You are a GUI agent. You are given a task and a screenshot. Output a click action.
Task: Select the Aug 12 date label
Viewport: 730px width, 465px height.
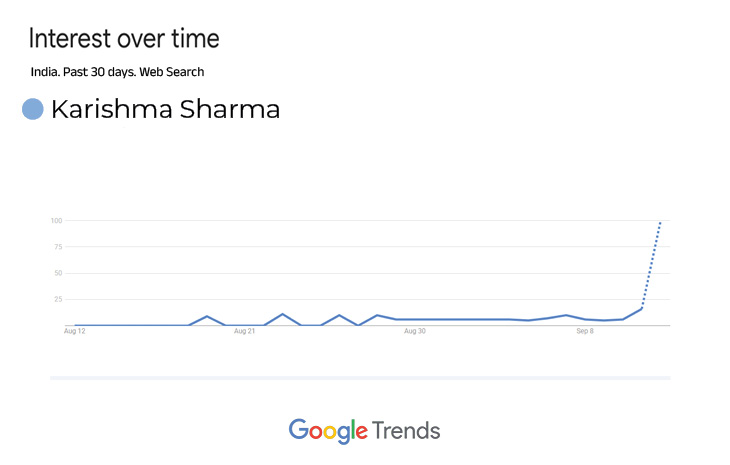pos(75,332)
